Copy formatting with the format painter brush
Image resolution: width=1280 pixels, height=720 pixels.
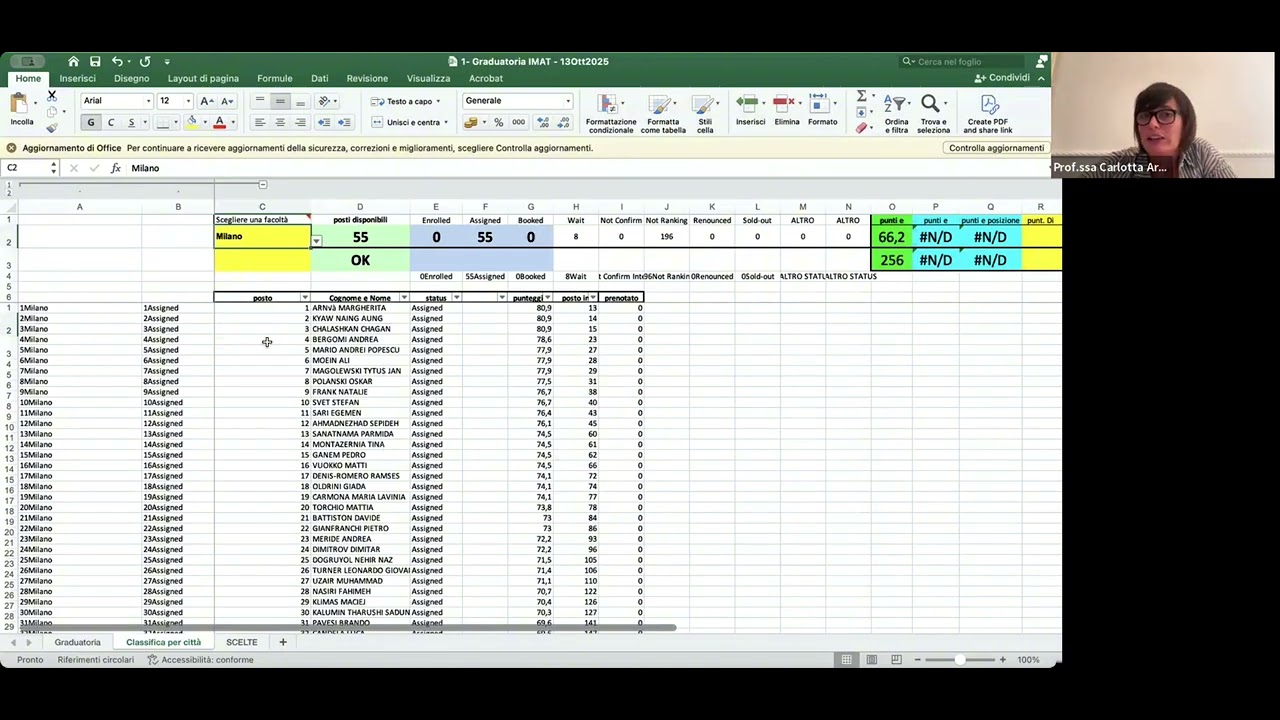point(52,127)
